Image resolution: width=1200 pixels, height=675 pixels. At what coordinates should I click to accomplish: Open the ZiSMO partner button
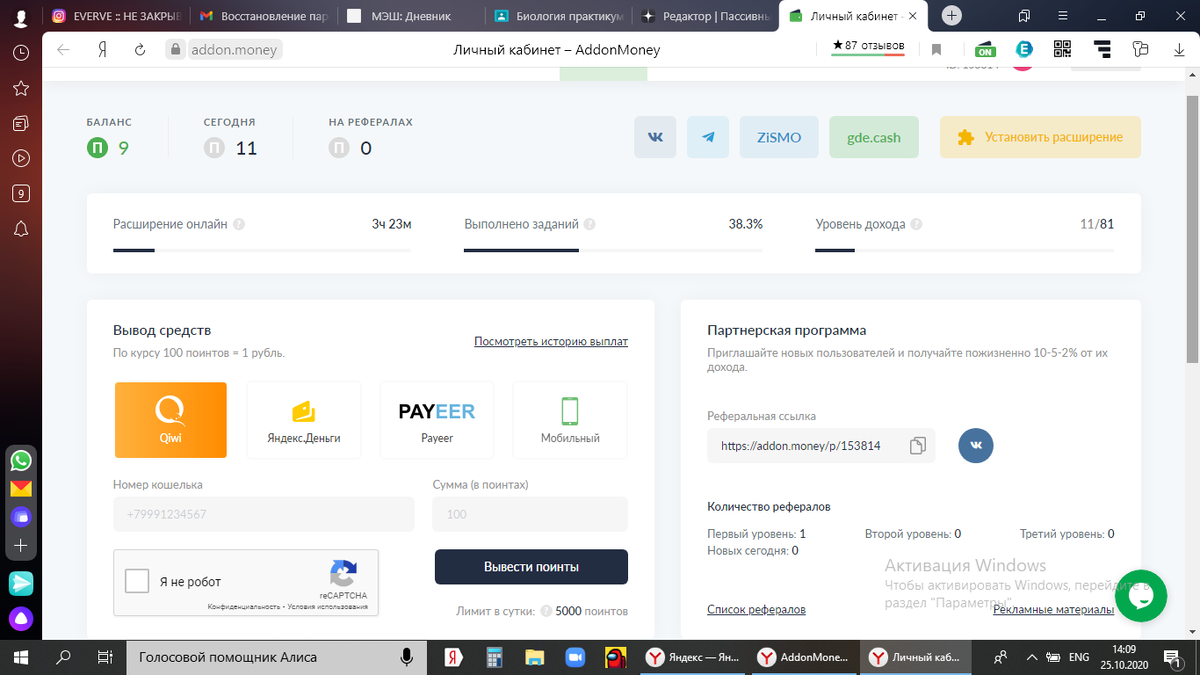point(779,137)
